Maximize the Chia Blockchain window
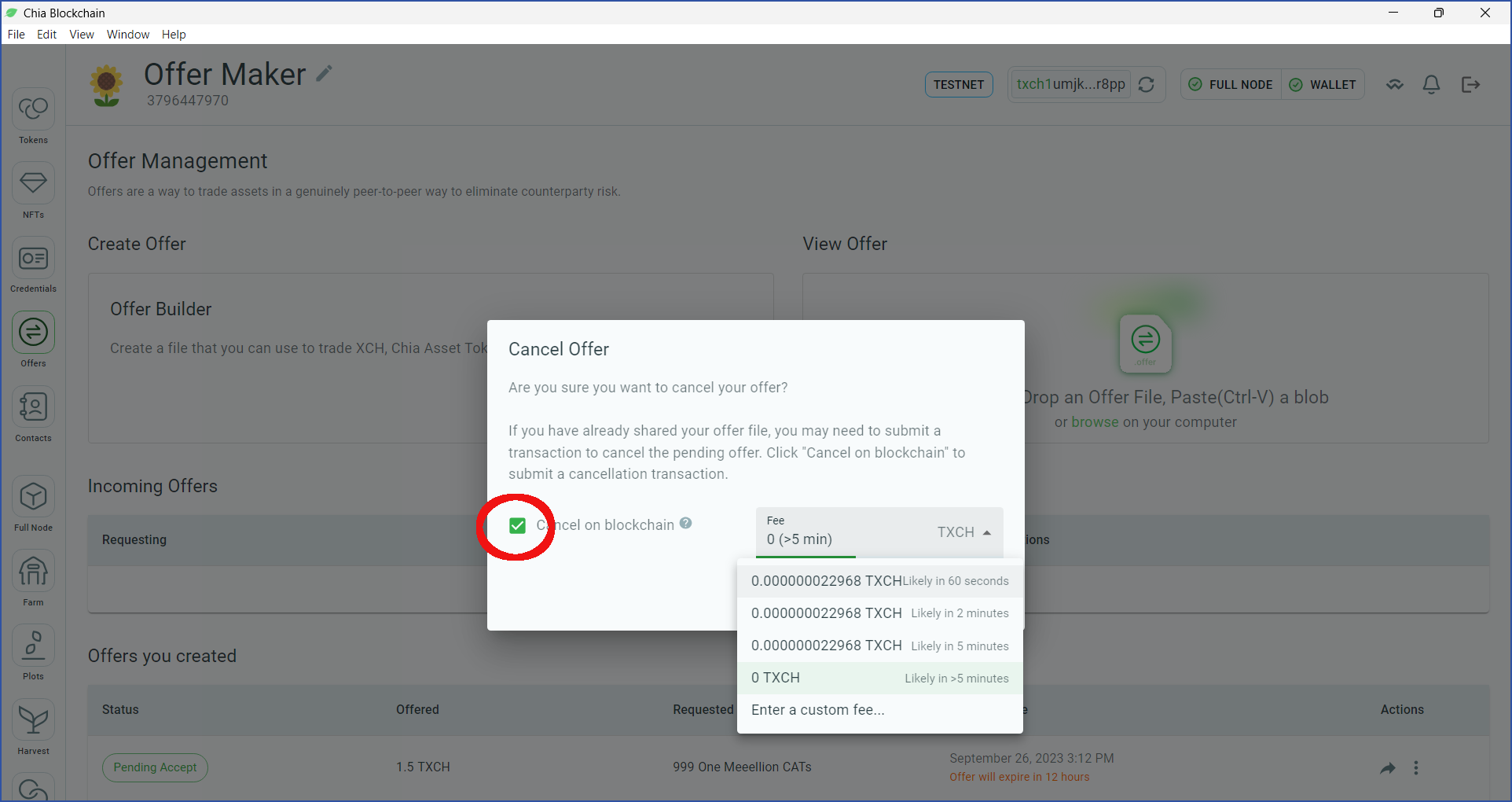The image size is (1512, 802). tap(1439, 13)
